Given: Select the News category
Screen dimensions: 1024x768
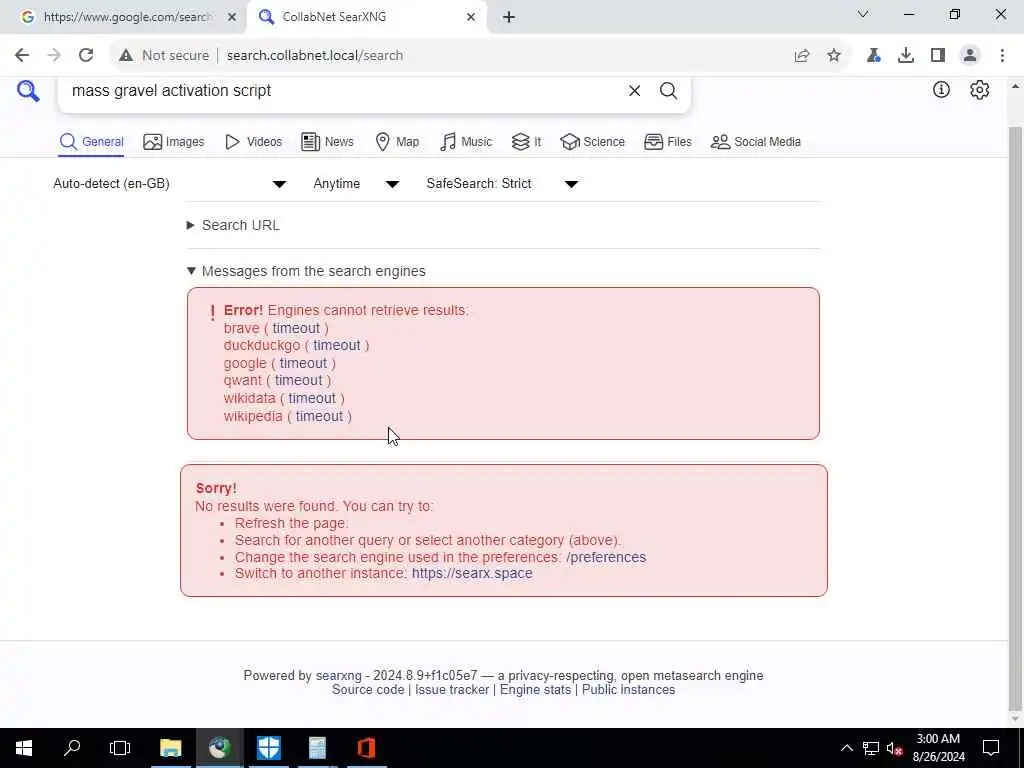Looking at the screenshot, I should 327,142.
